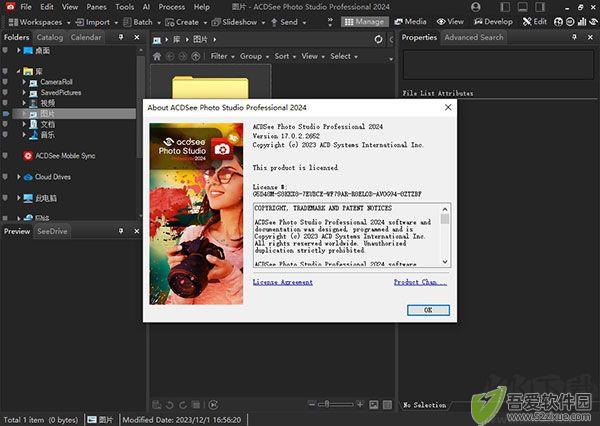
Task: Click the user account icon
Action: pyautogui.click(x=476, y=7)
